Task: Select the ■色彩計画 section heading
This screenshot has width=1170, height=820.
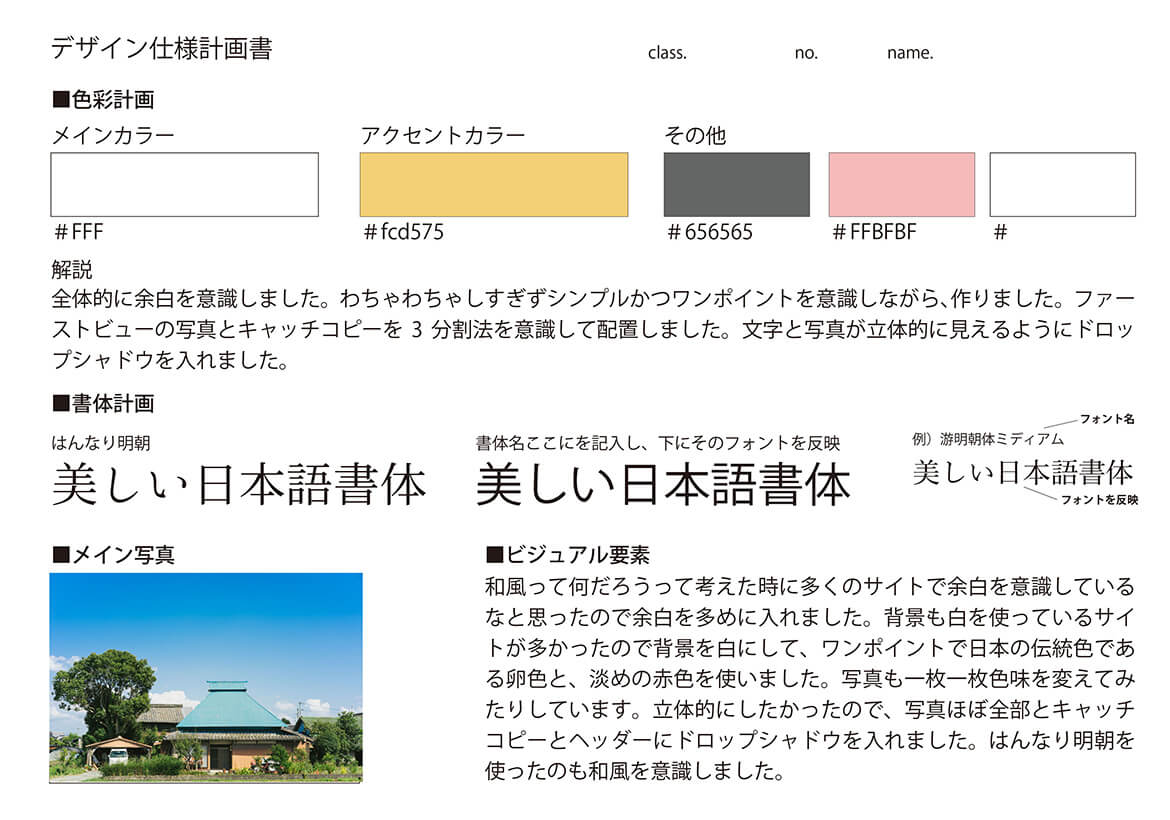Action: tap(102, 100)
